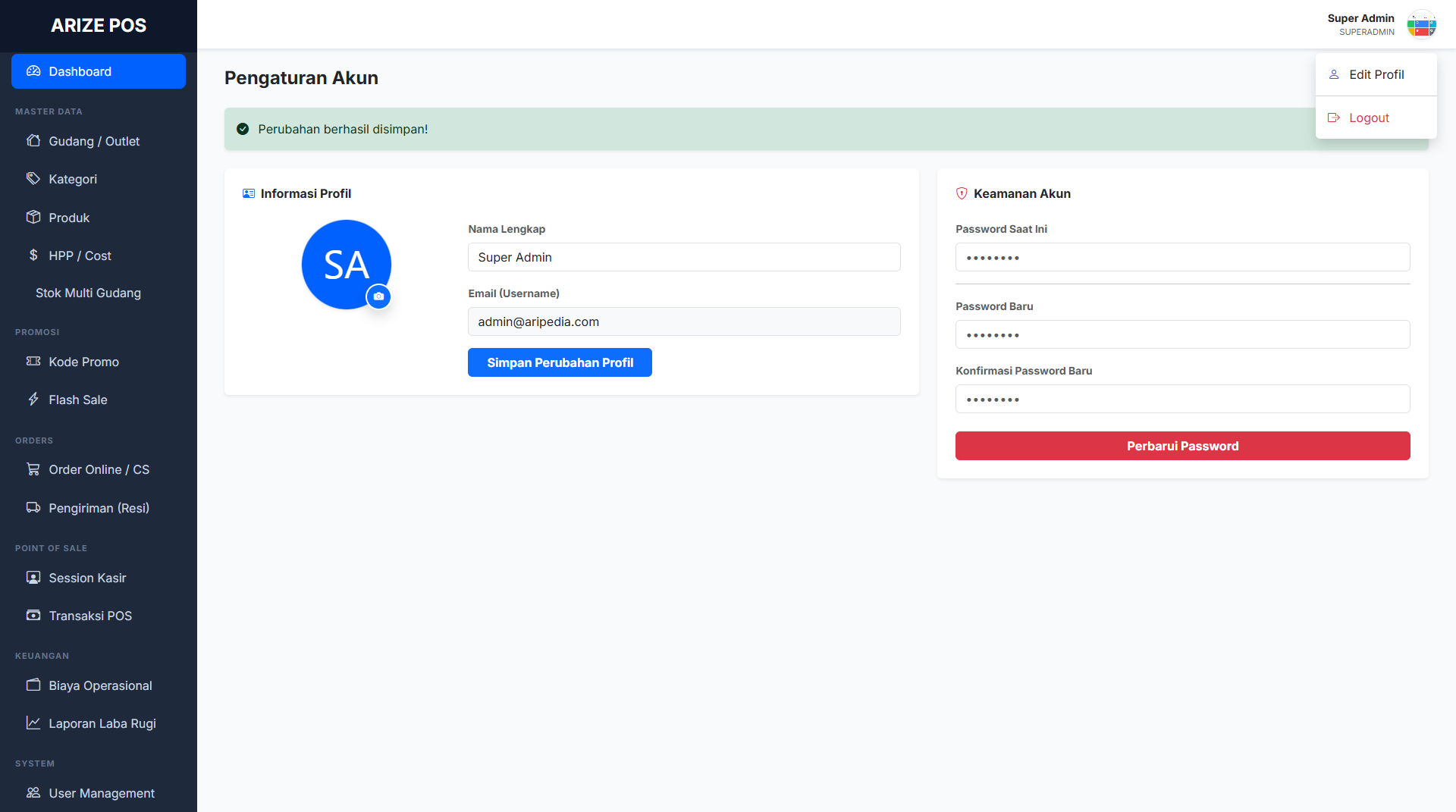
Task: Select Edit Profil from the dropdown
Action: click(x=1376, y=74)
